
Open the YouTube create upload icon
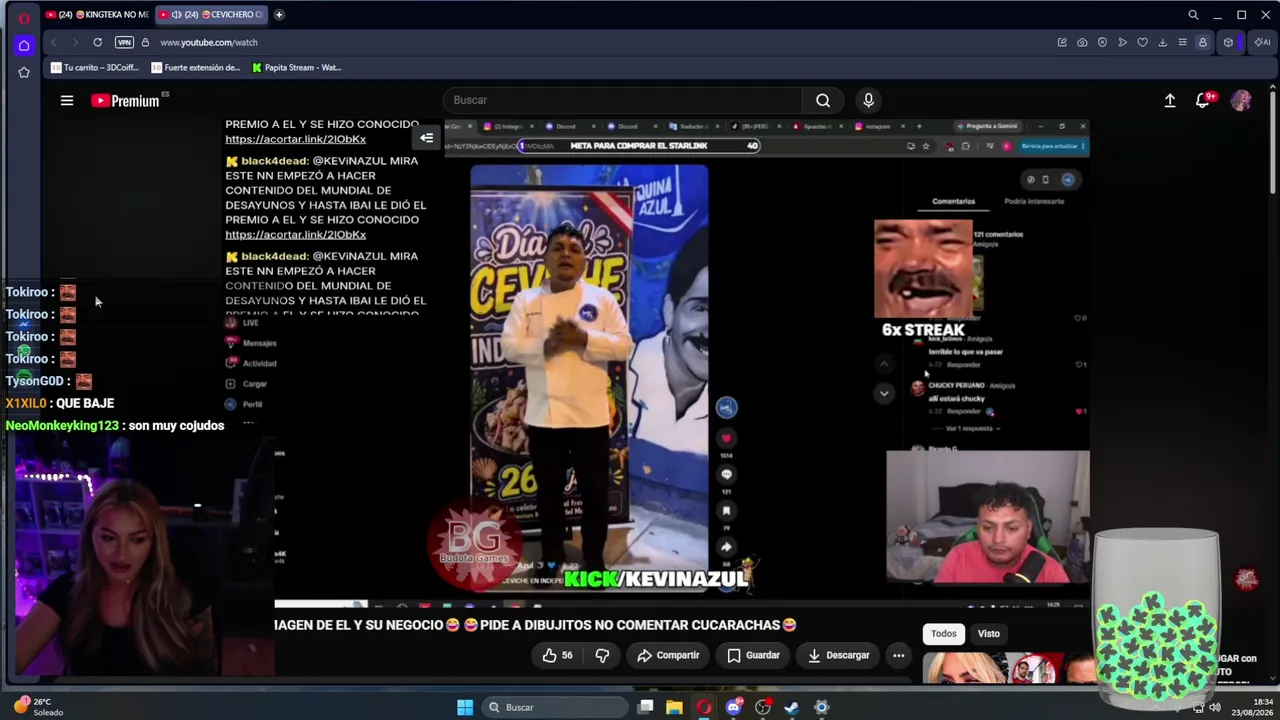pos(1170,100)
